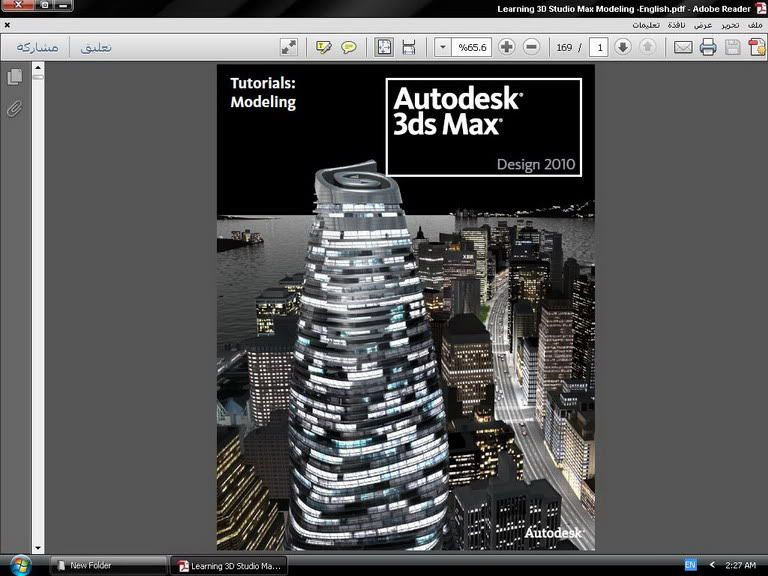768x576 pixels.
Task: Open the Window (نافذة) menu
Action: pyautogui.click(x=676, y=25)
